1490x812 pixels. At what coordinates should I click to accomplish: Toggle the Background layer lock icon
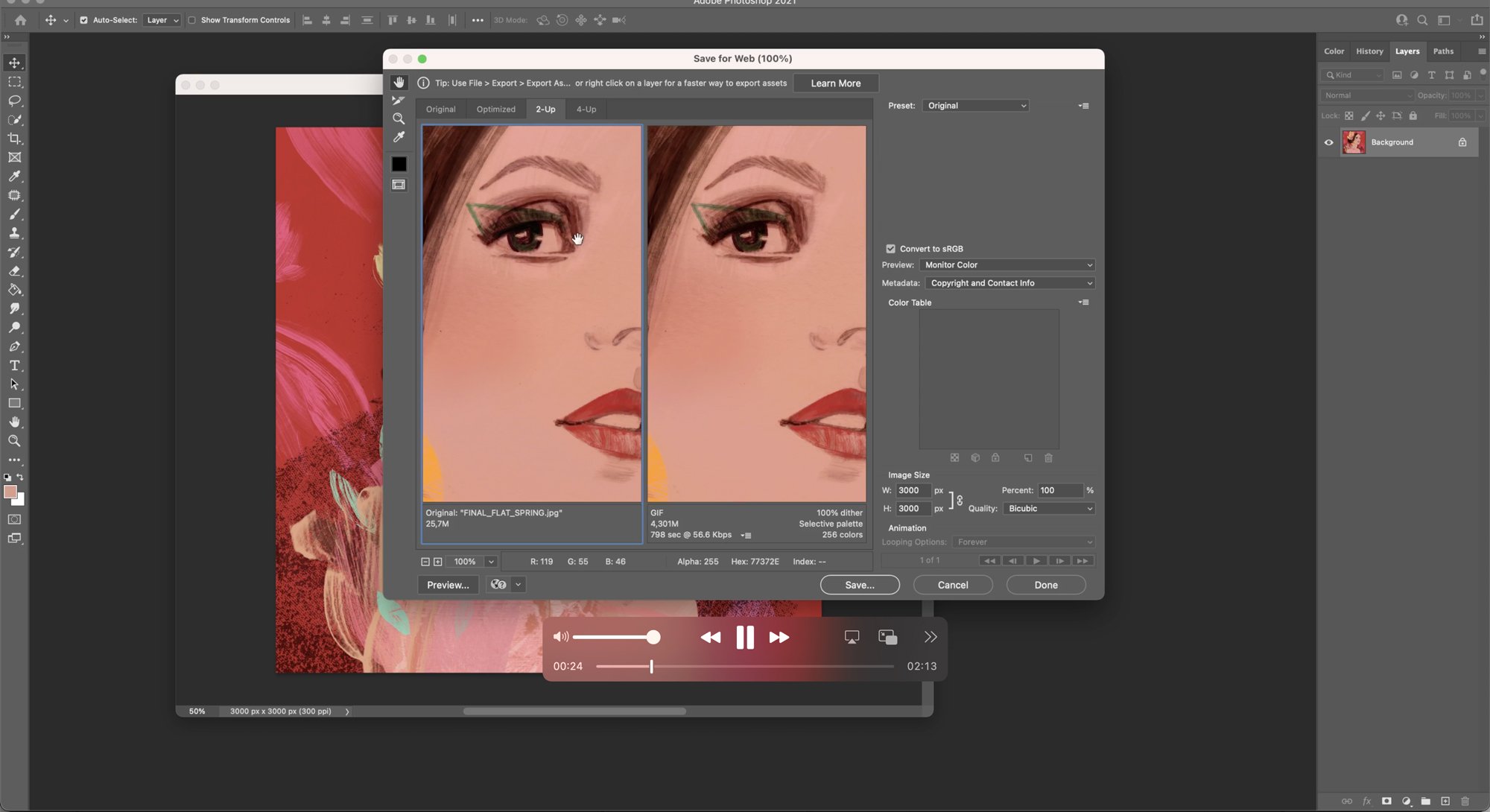[1462, 142]
